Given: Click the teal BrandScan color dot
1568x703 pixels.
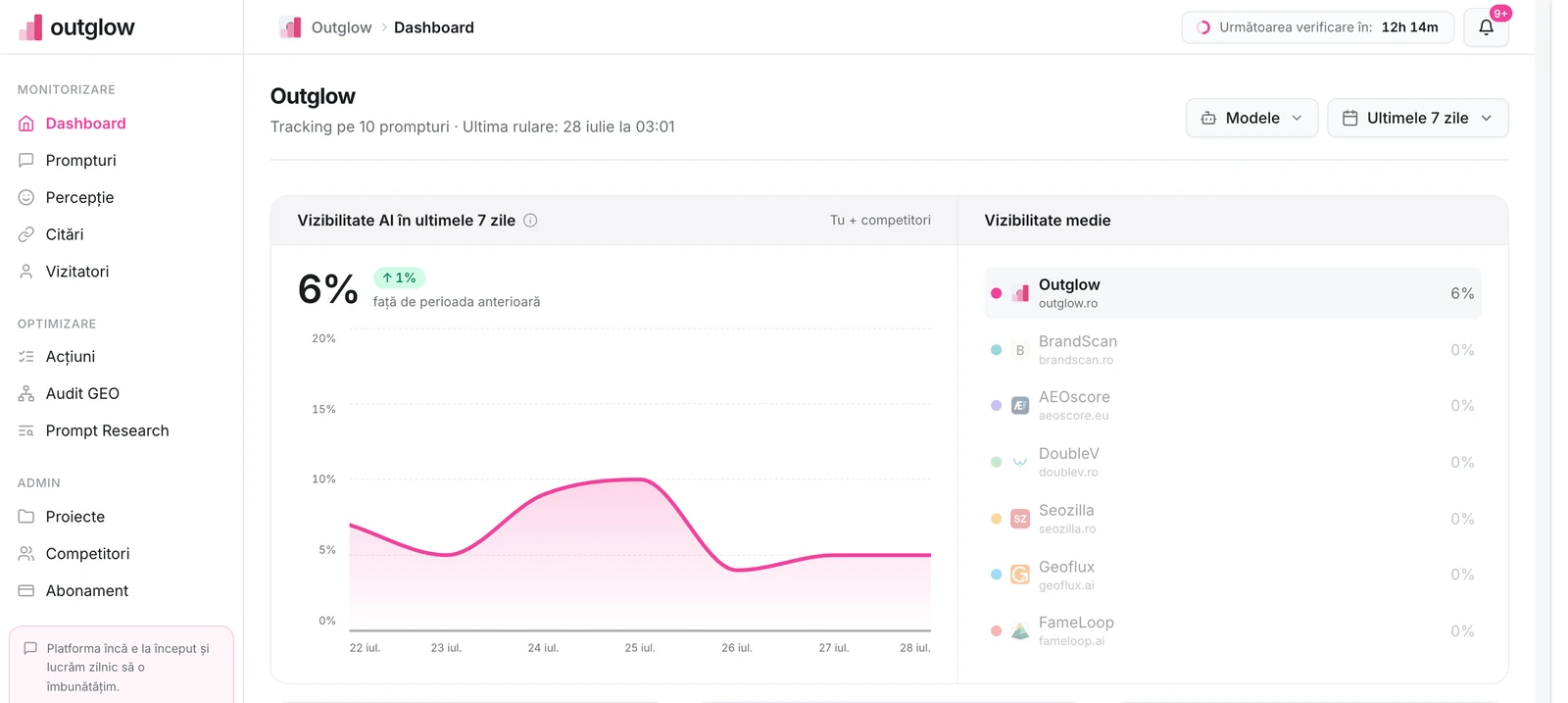Looking at the screenshot, I should pos(997,350).
